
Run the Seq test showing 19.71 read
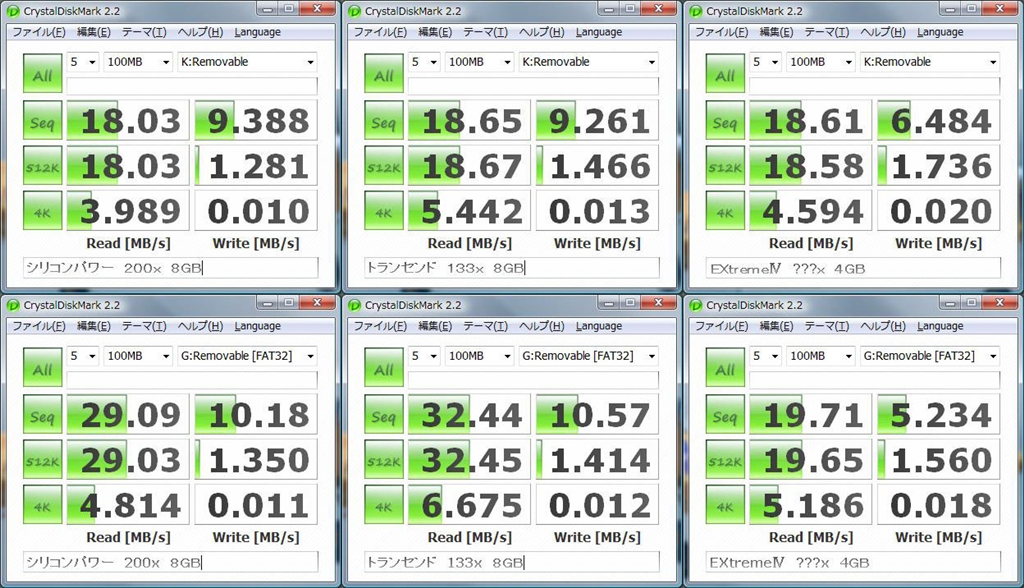coord(725,414)
